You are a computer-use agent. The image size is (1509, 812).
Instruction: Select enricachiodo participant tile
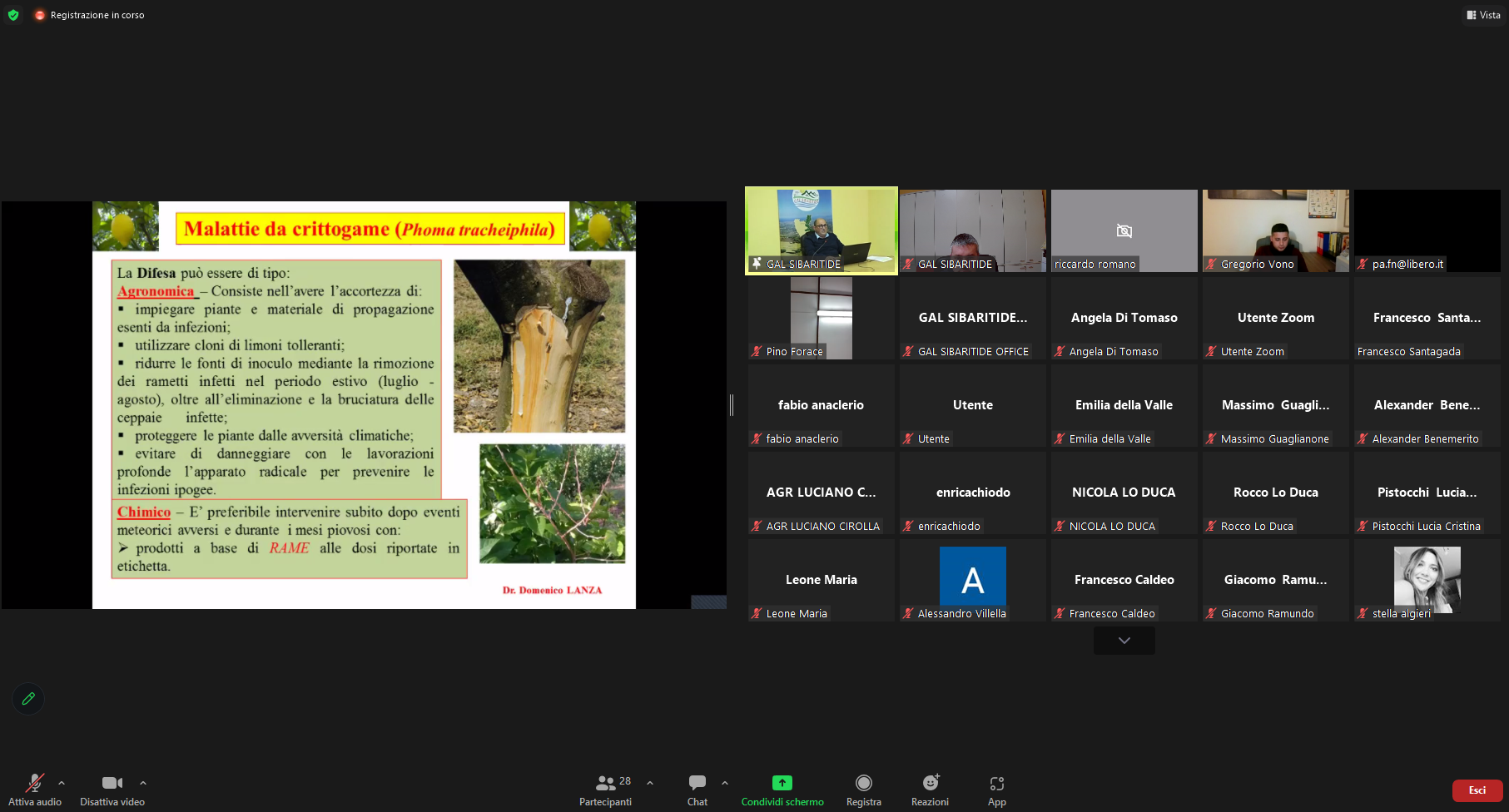973,493
